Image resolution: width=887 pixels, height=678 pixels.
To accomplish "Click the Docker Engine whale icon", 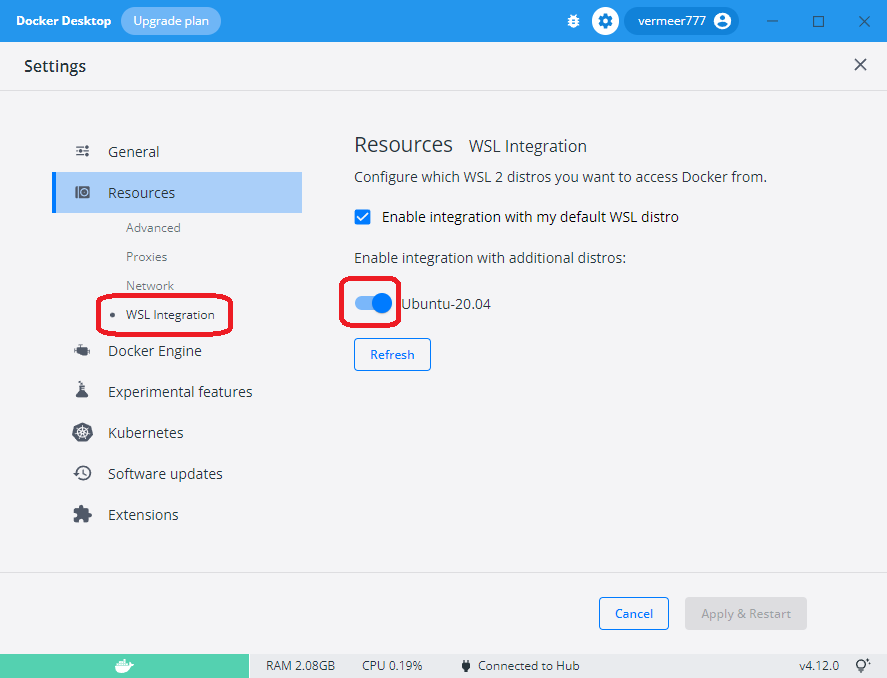I will pyautogui.click(x=83, y=351).
